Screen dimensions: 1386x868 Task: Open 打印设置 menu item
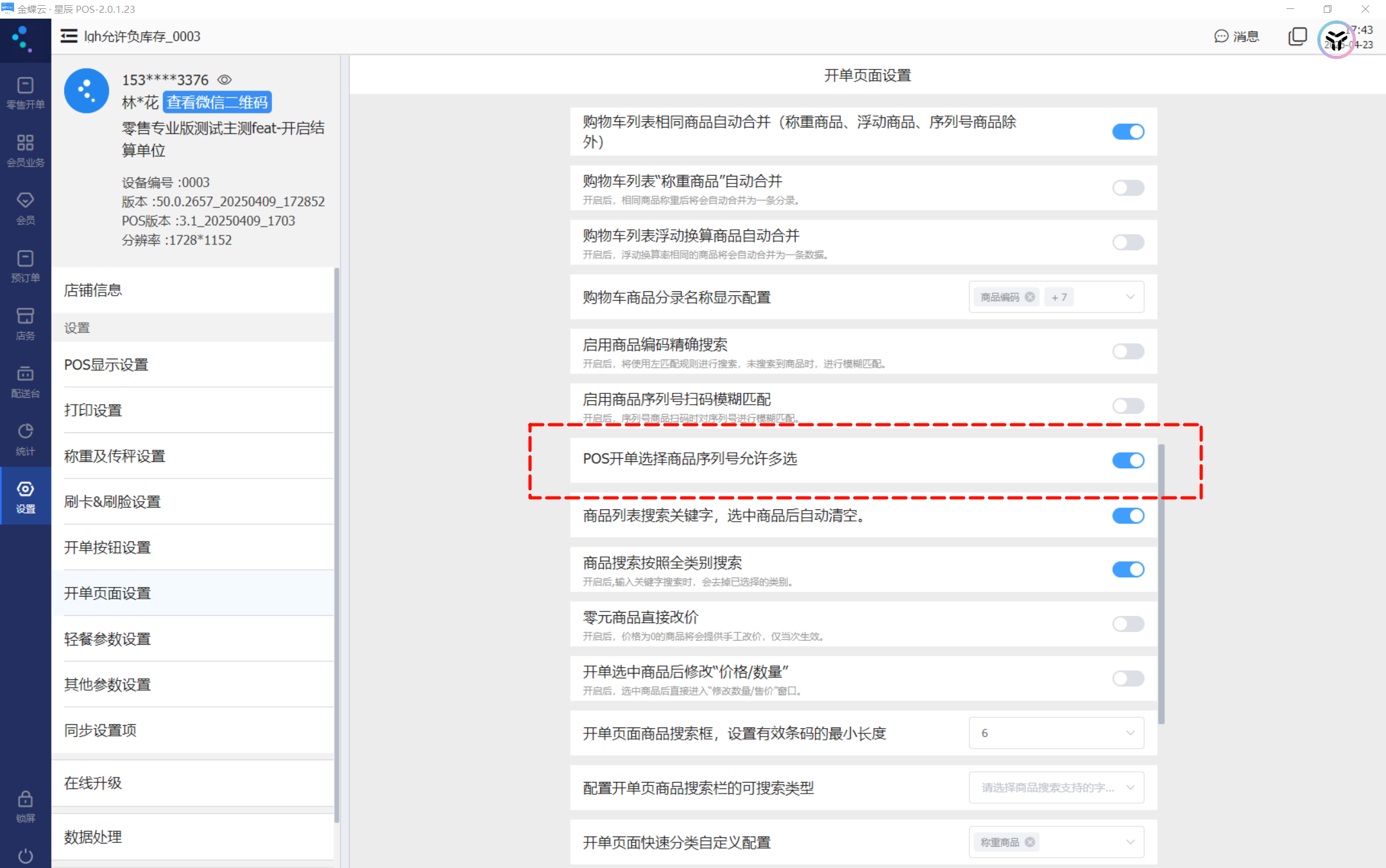tap(193, 410)
